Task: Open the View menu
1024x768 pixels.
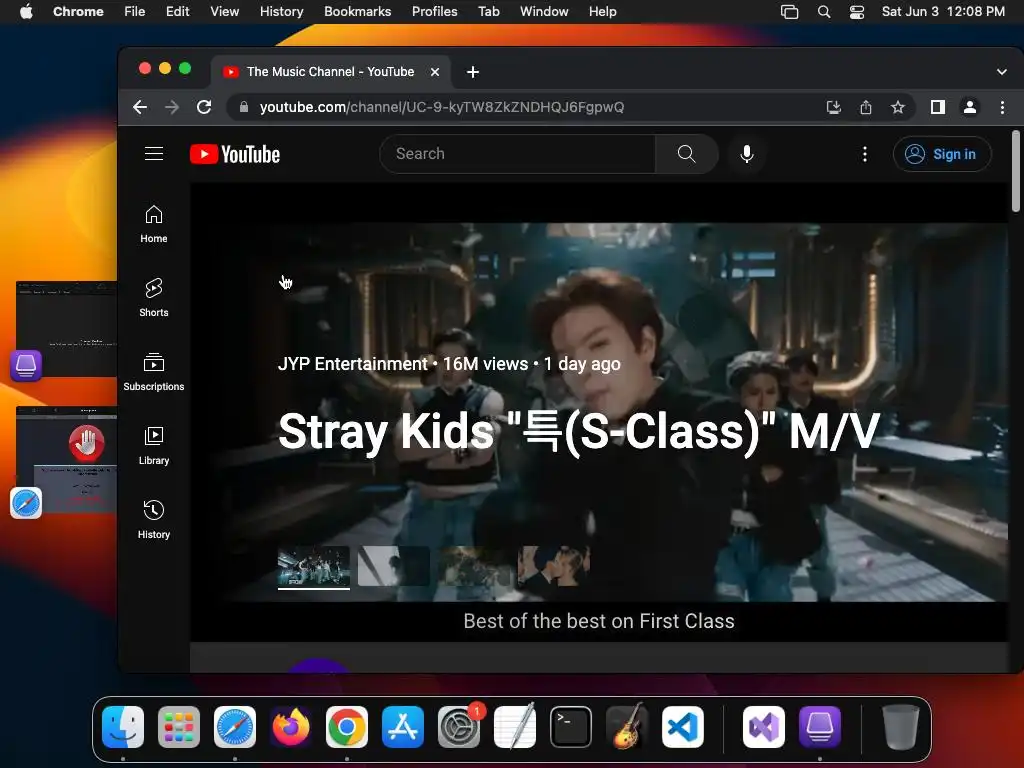Action: pos(224,11)
